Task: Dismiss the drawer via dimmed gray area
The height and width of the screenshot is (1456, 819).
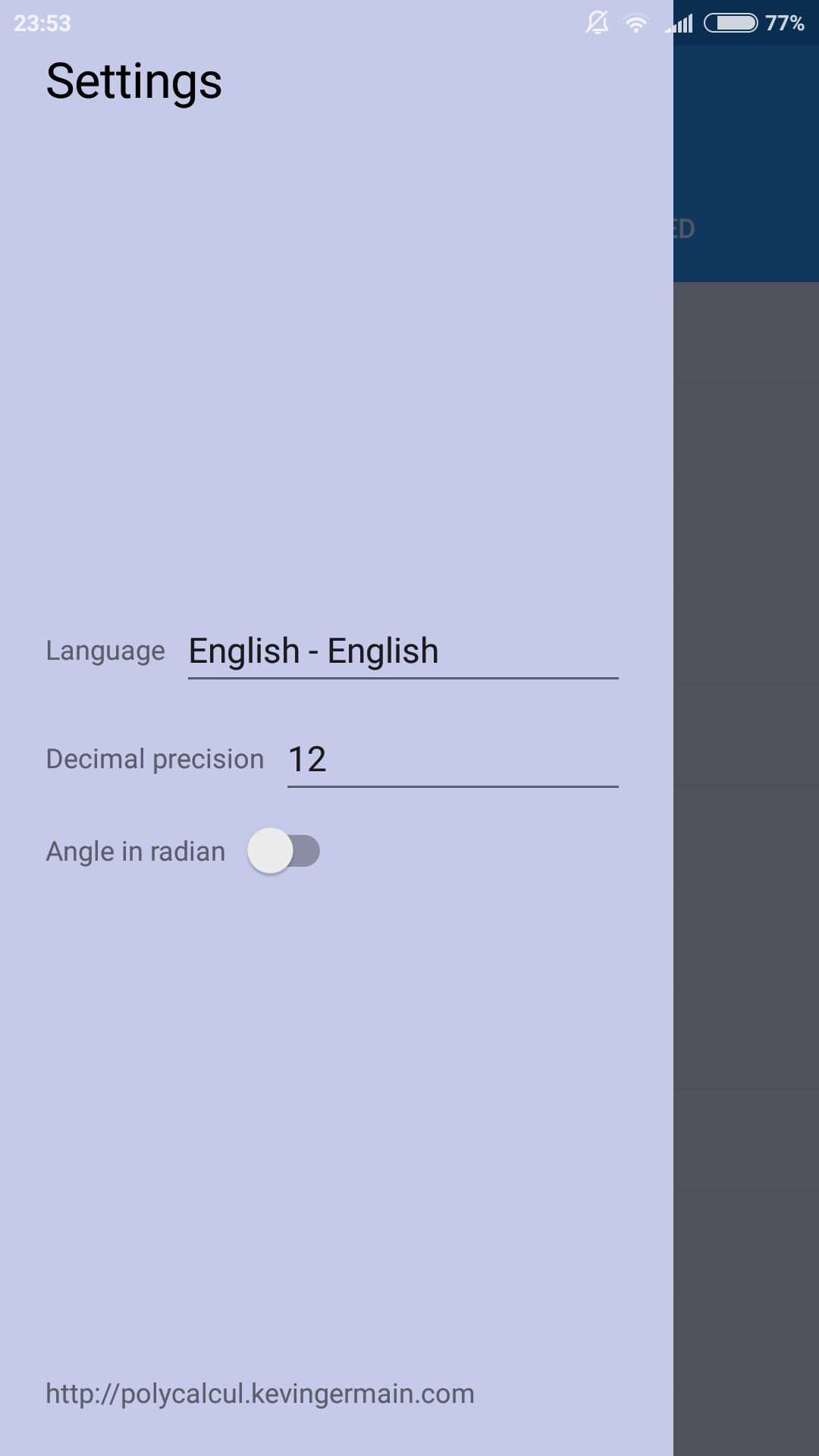Action: [746, 868]
